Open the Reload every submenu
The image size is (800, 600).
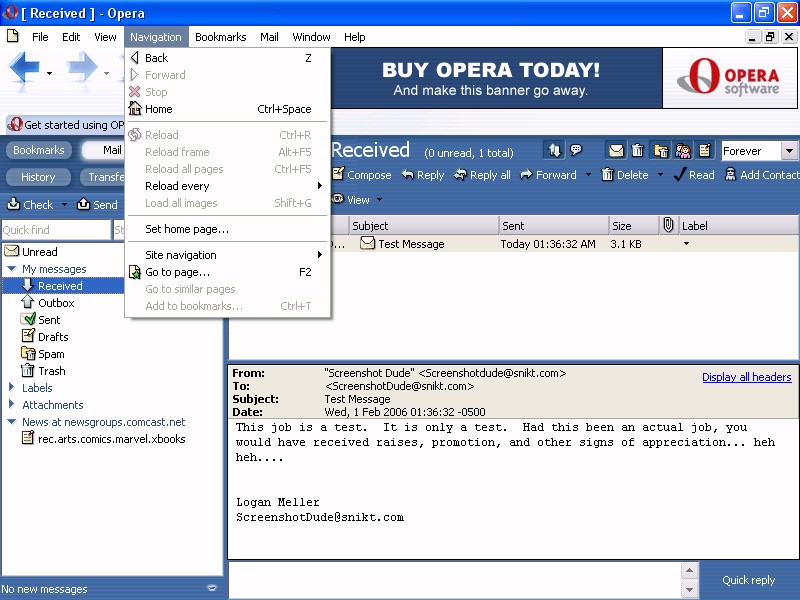click(x=228, y=186)
